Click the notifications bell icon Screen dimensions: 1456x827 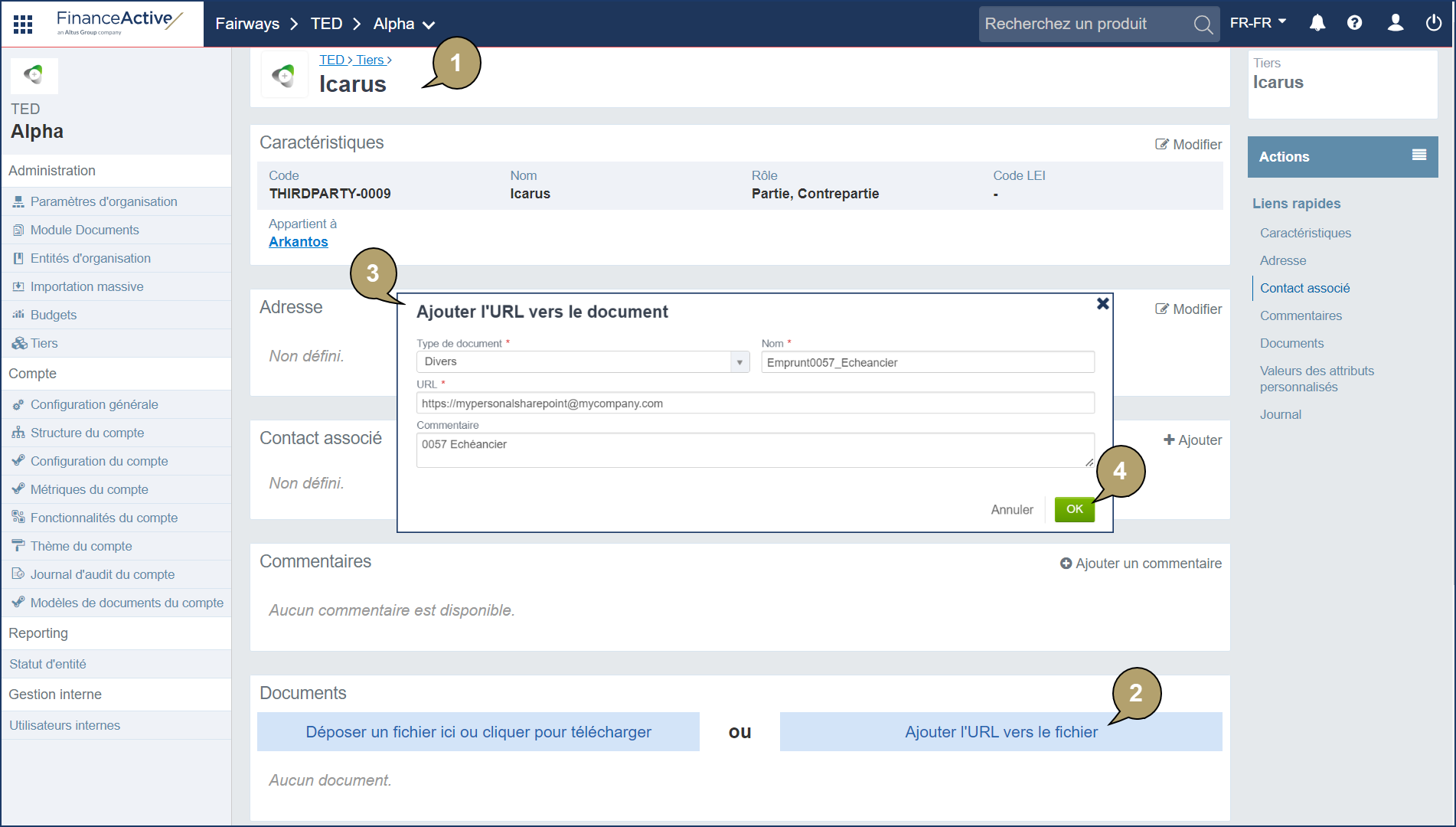tap(1317, 23)
